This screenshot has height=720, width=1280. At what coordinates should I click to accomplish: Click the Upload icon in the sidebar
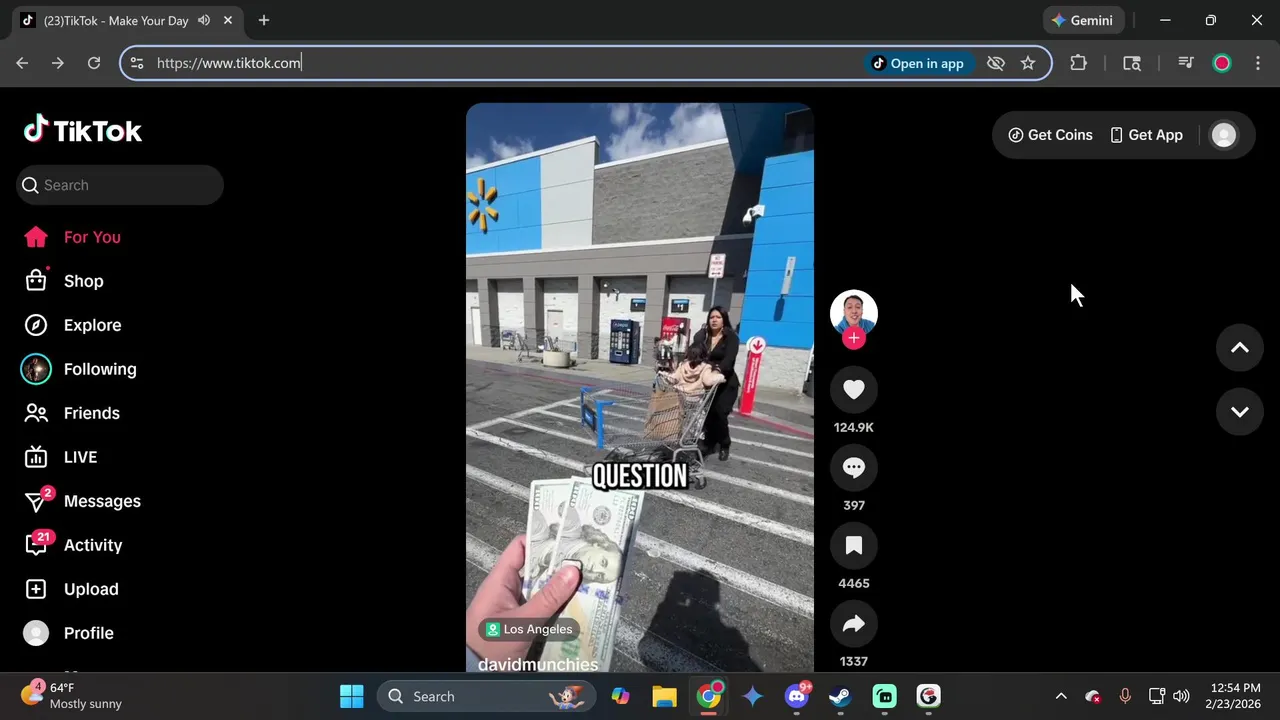click(36, 589)
